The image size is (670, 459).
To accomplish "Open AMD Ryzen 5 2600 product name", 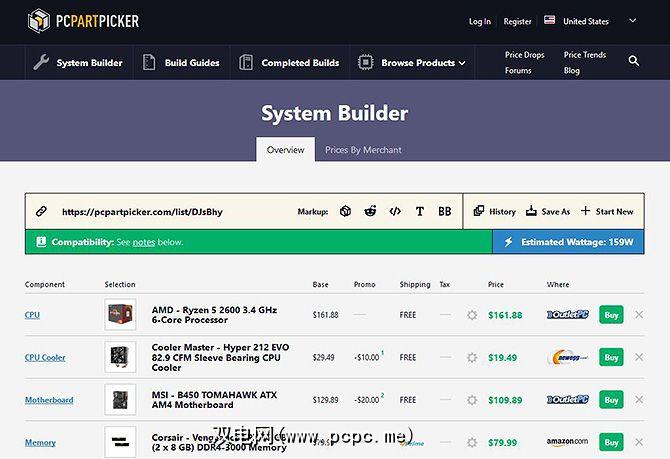I will (x=214, y=315).
